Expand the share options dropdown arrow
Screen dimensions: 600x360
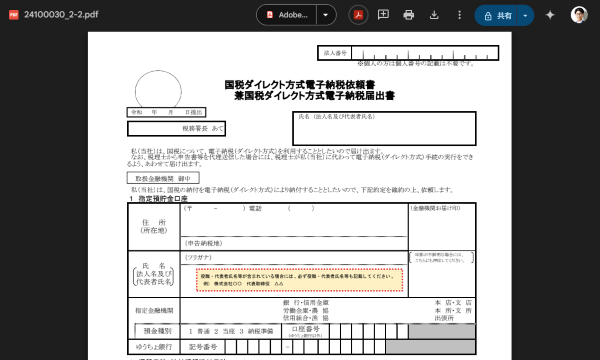pos(525,16)
